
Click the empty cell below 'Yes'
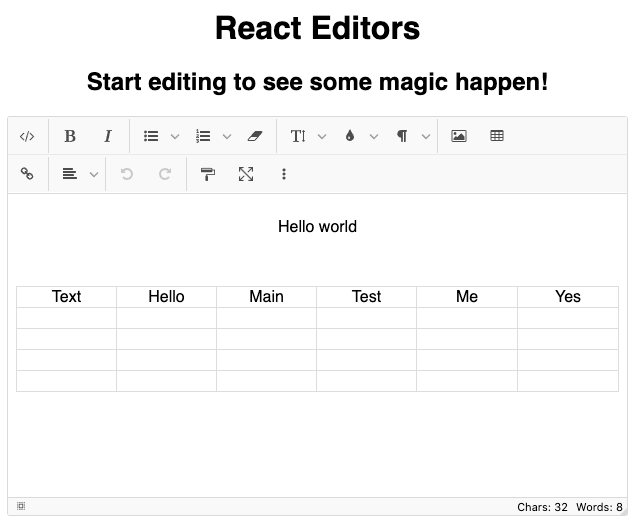[568, 318]
